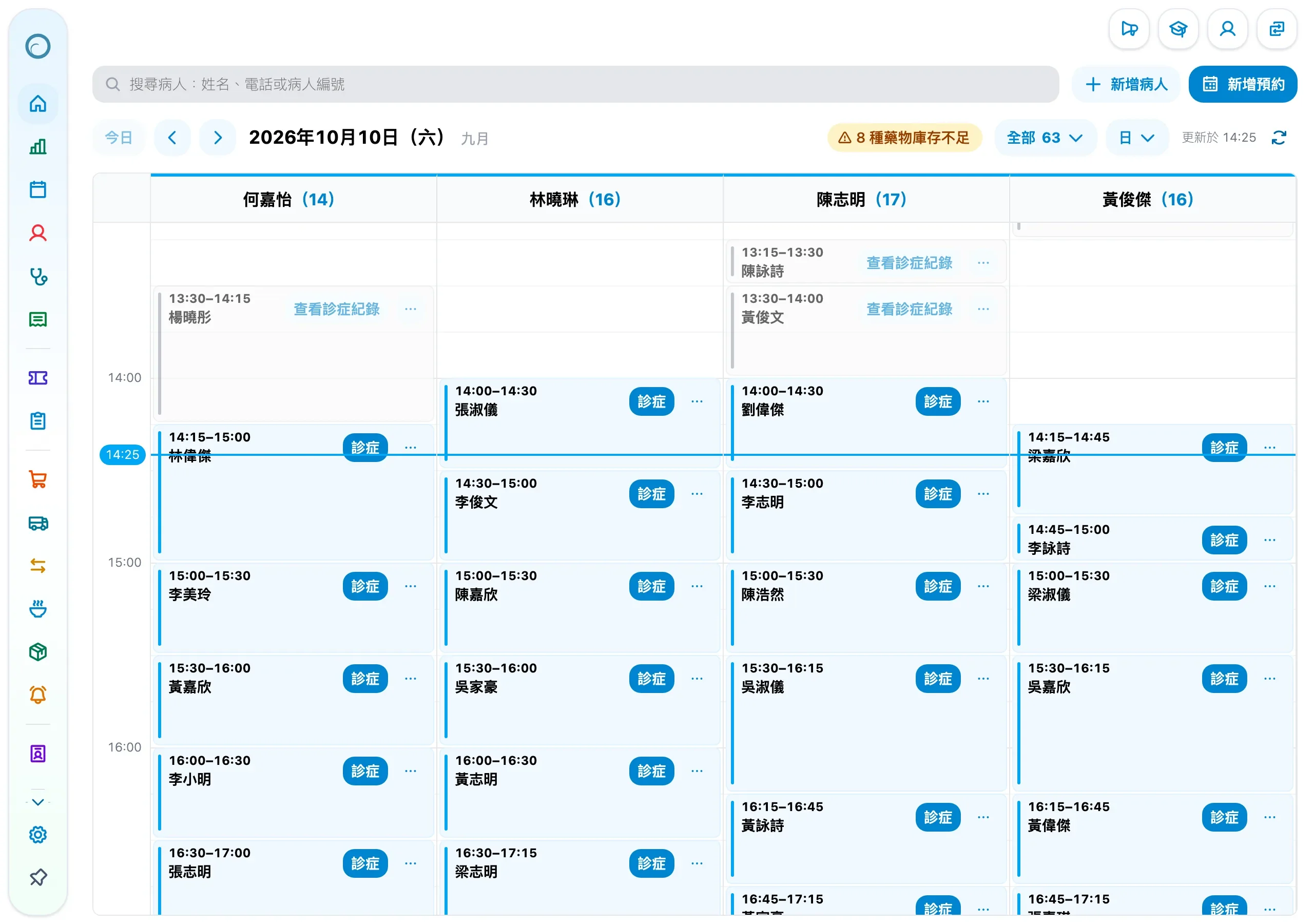
Task: Open the home dashboard icon in sidebar
Action: tap(38, 104)
